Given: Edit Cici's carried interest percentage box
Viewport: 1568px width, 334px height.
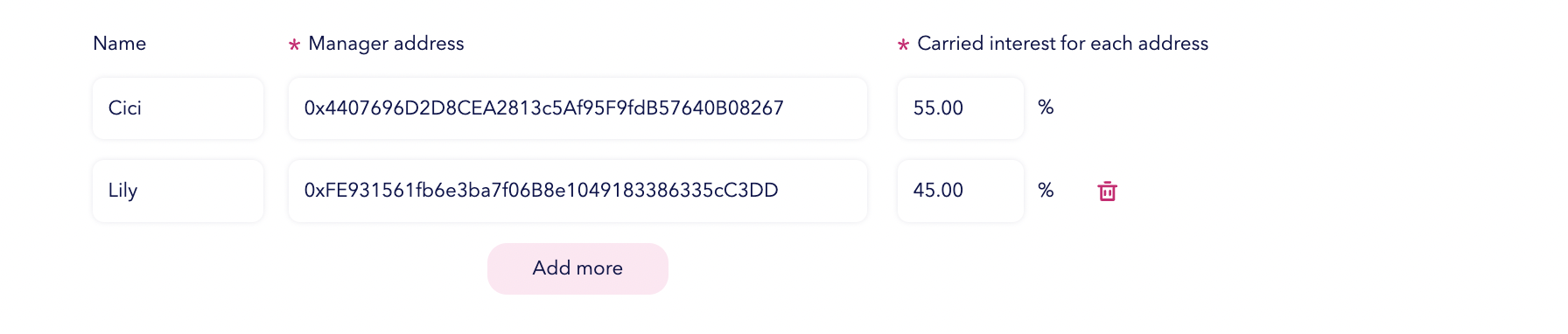Looking at the screenshot, I should pos(960,108).
